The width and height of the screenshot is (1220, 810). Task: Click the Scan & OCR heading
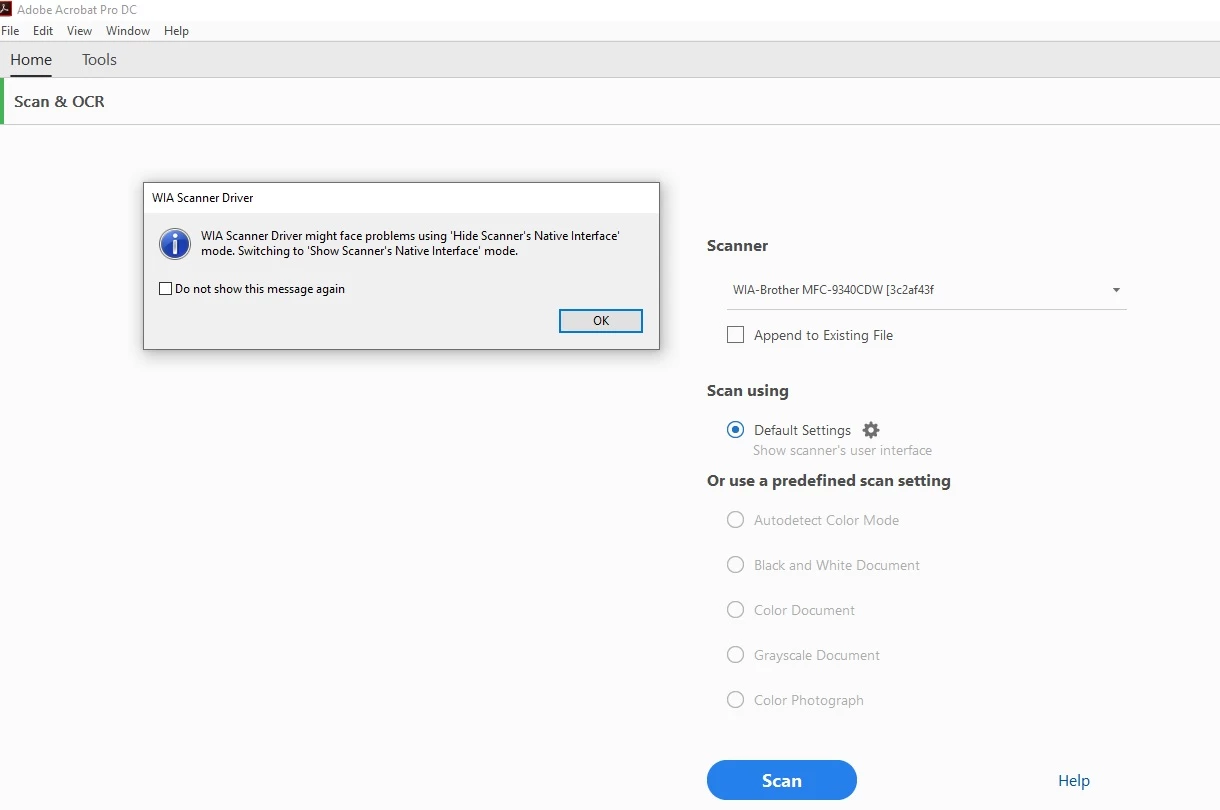(x=59, y=102)
